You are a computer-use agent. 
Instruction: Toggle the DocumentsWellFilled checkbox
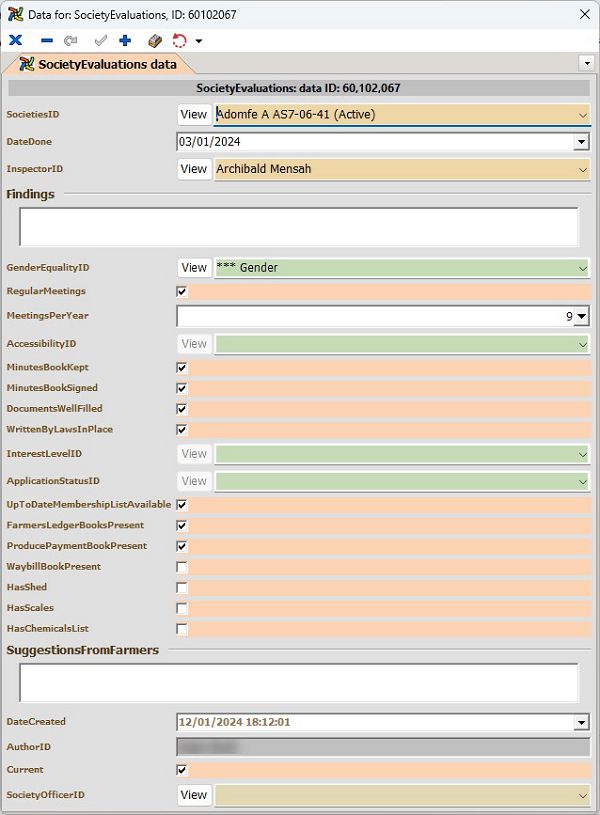tap(182, 409)
